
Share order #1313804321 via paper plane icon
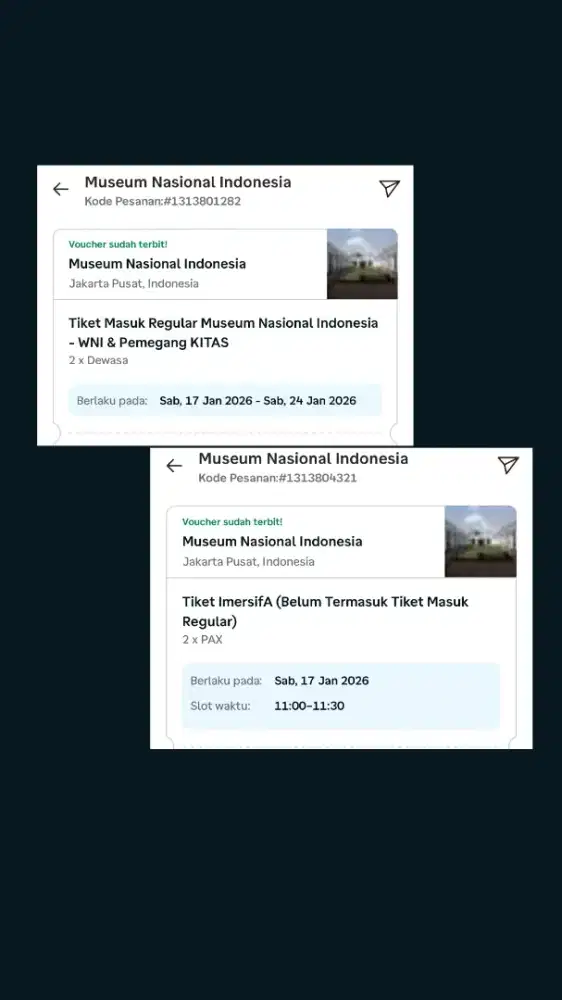pos(508,465)
